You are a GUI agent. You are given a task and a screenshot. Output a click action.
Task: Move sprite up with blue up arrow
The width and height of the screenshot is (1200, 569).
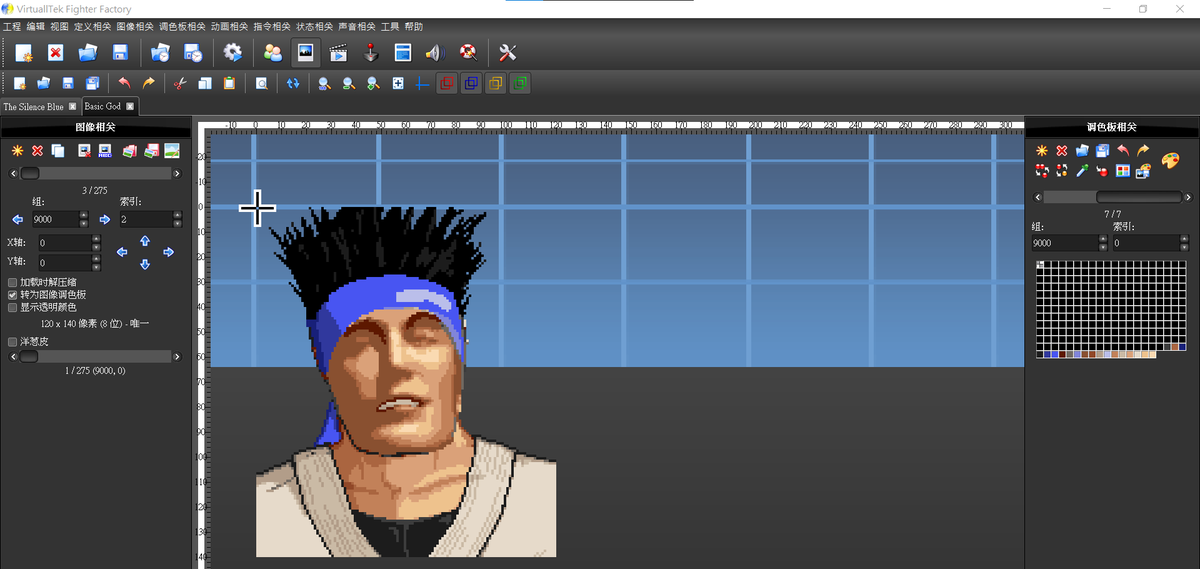[x=145, y=240]
